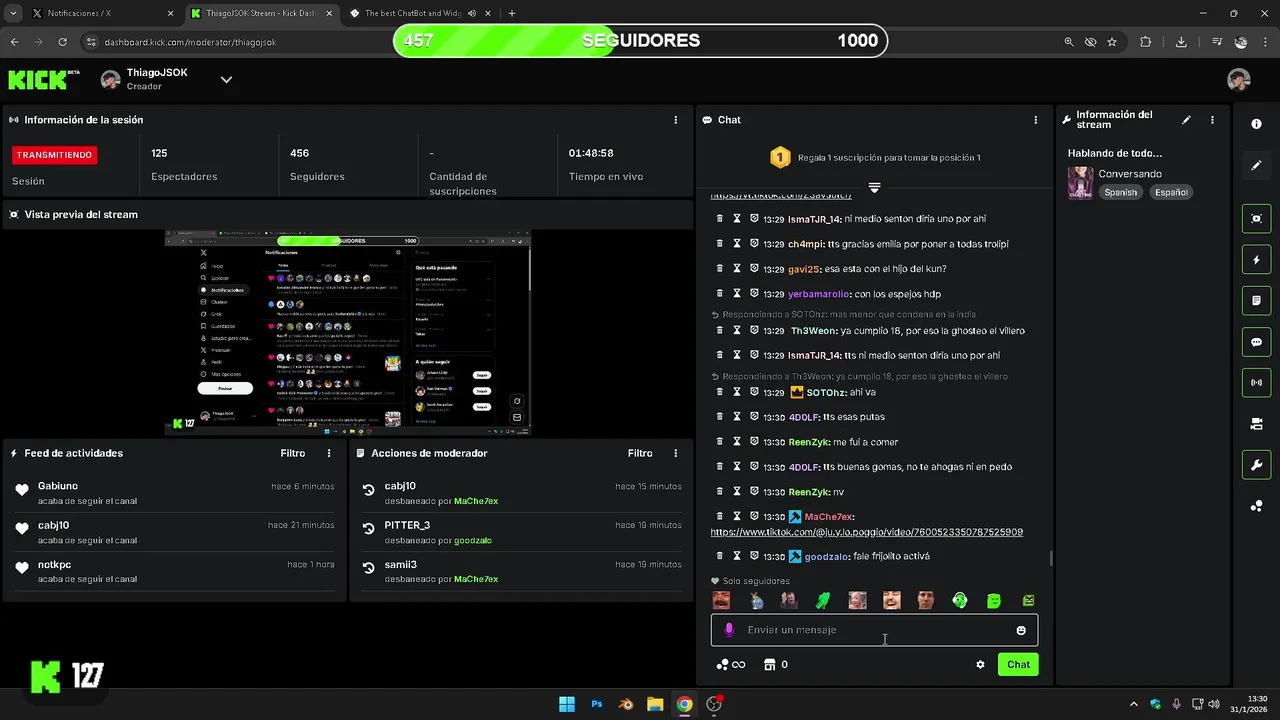Viewport: 1280px width, 720px height.
Task: Undo the moderator action on PITTER_3
Action: coord(368,529)
